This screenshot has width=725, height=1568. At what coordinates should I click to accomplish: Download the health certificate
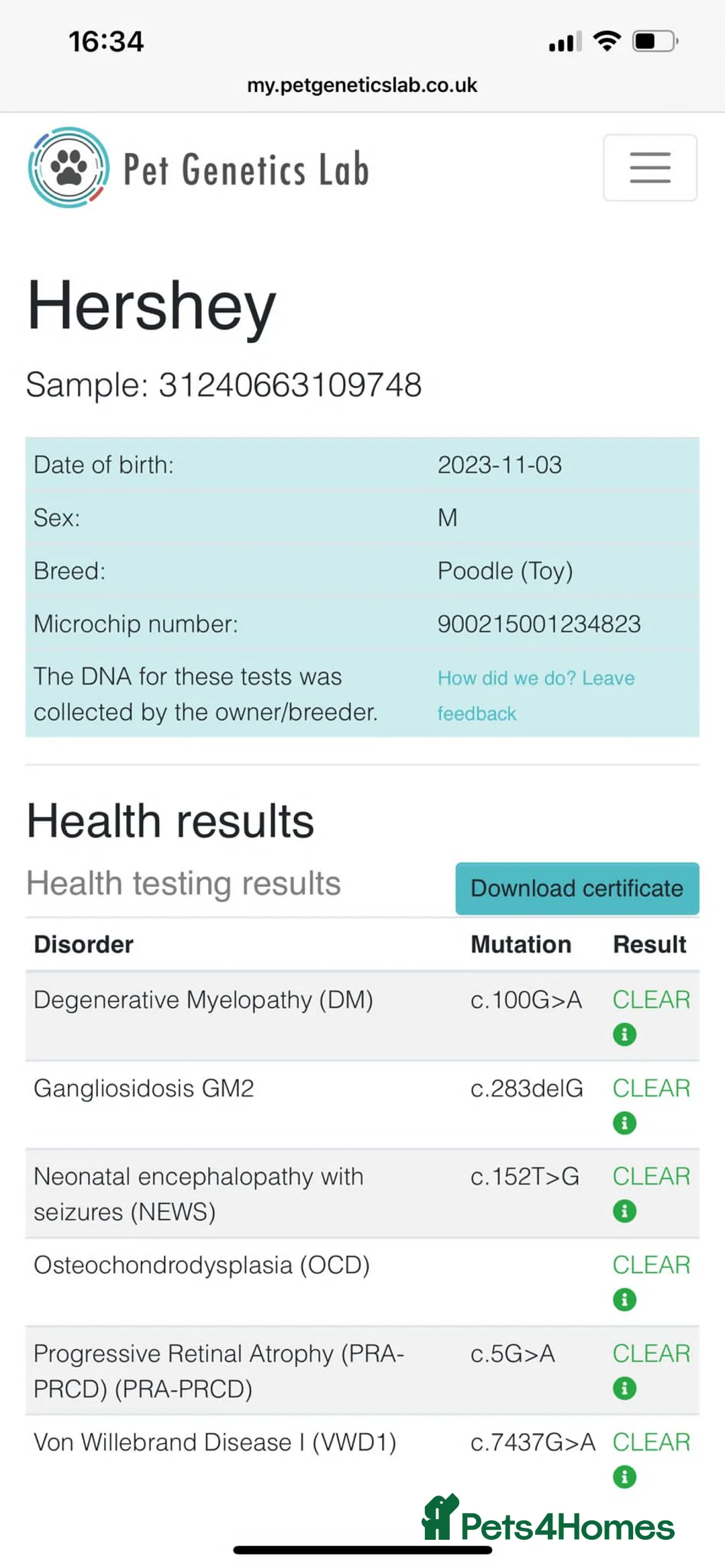coord(577,888)
